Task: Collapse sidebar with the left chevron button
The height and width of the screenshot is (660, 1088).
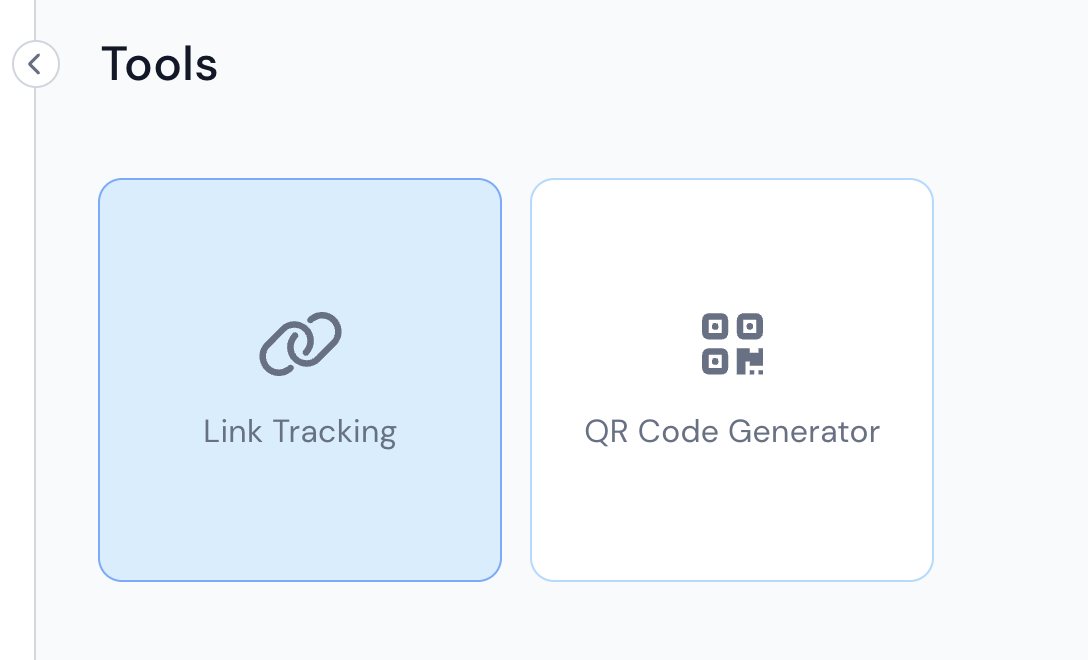Action: click(x=36, y=64)
